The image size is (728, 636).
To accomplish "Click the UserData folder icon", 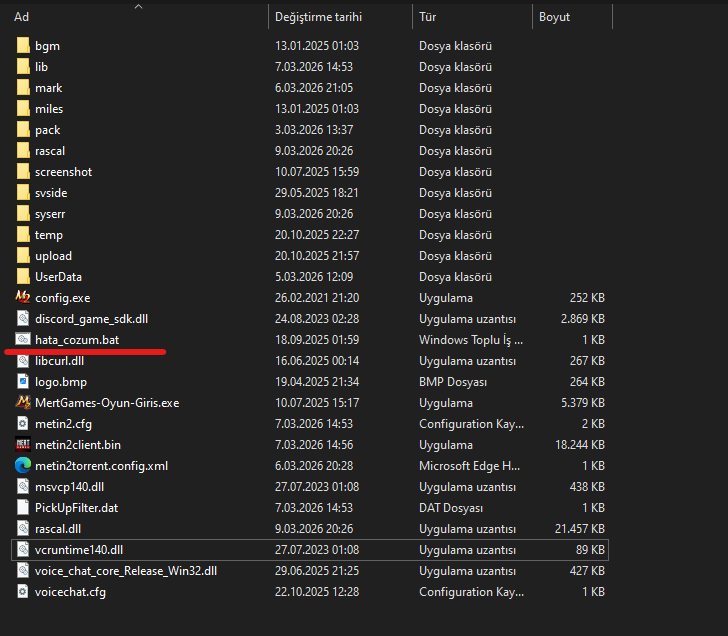I will coord(23,276).
